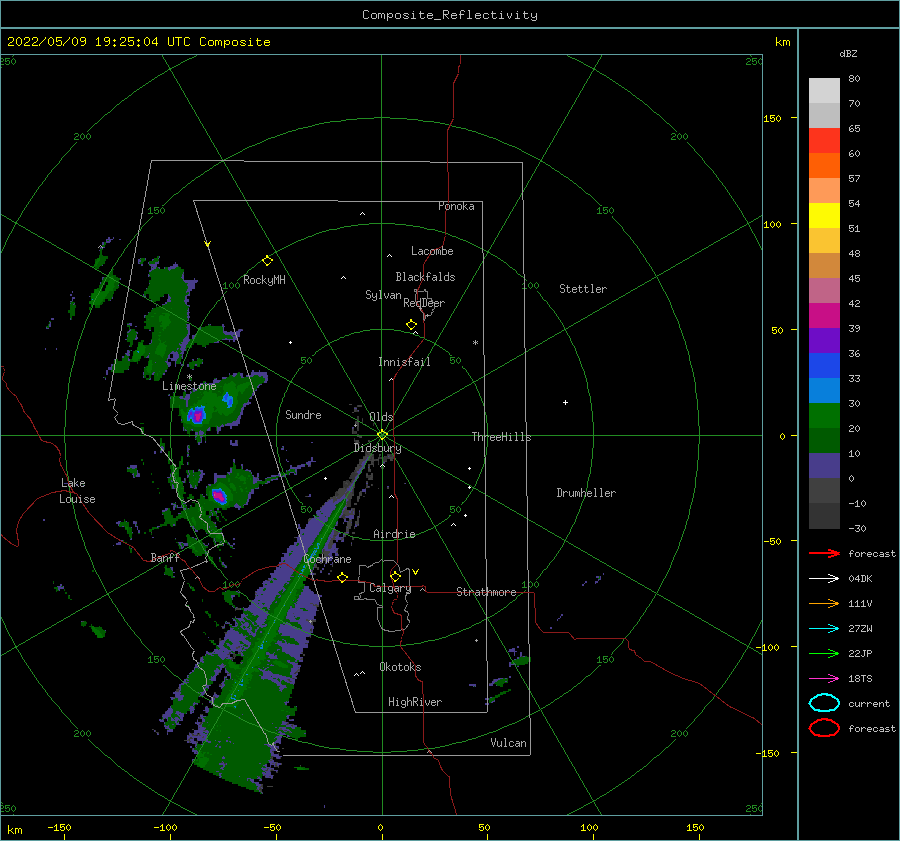Click yellow diamond marker west of Calgary
The width and height of the screenshot is (900, 841).
point(342,577)
